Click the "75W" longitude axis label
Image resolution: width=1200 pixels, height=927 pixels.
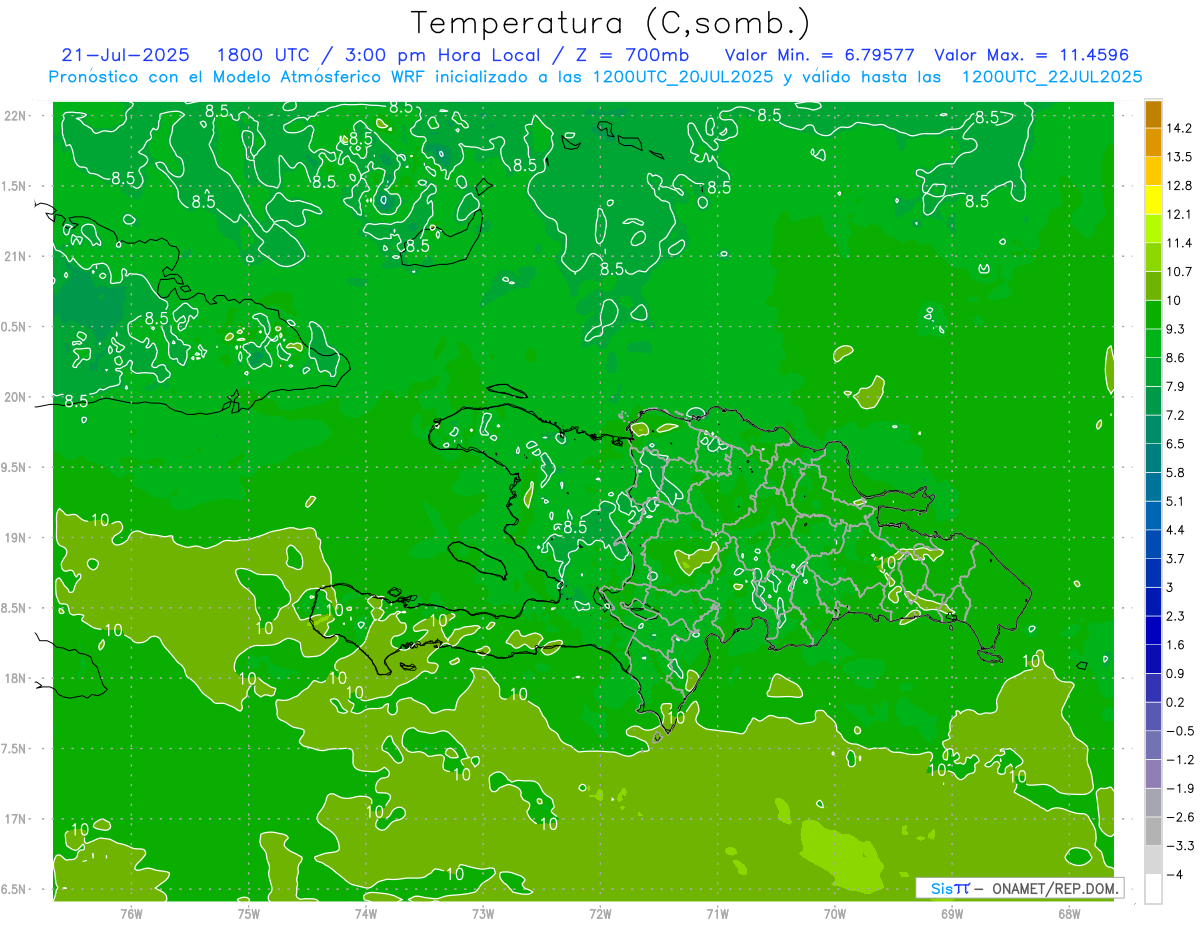pos(249,912)
